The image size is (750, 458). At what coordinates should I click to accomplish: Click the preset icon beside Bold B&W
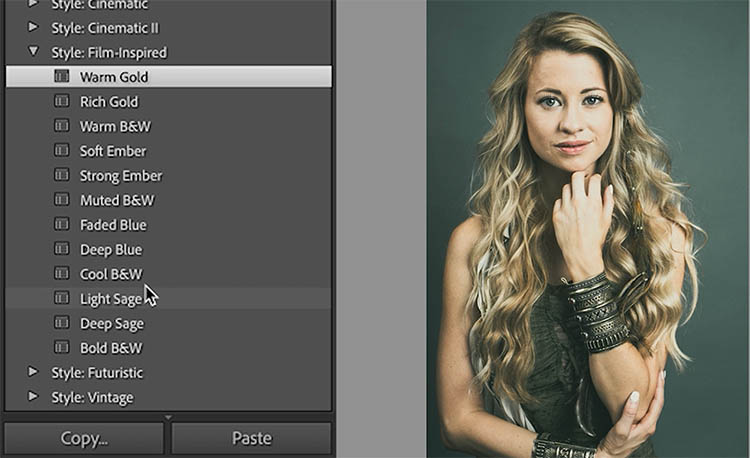61,347
